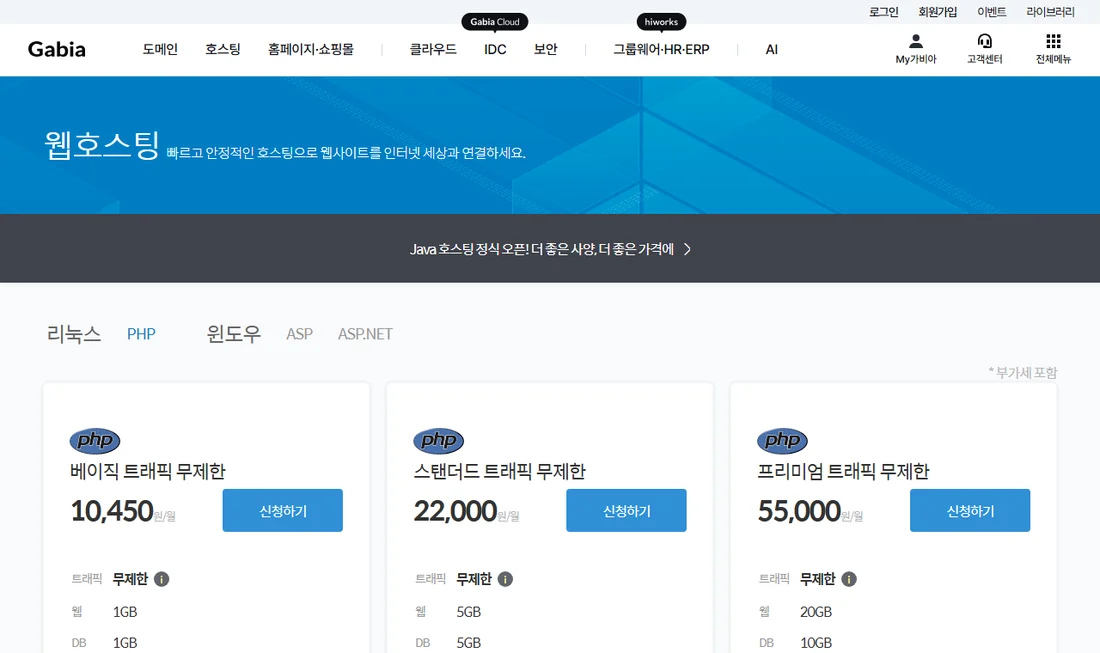Click 회원가입 link

[937, 12]
